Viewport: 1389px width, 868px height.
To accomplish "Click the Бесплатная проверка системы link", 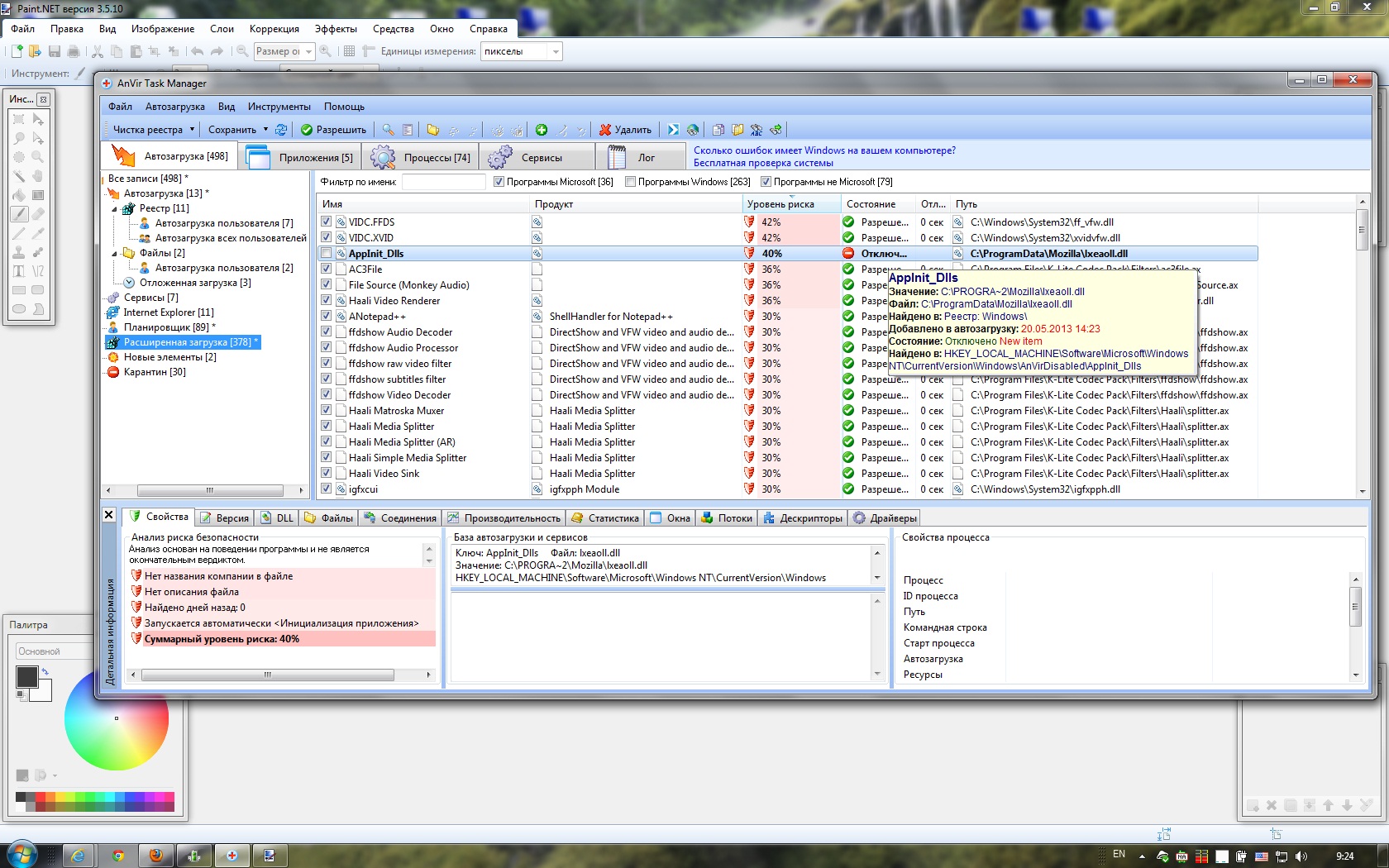I will (763, 163).
